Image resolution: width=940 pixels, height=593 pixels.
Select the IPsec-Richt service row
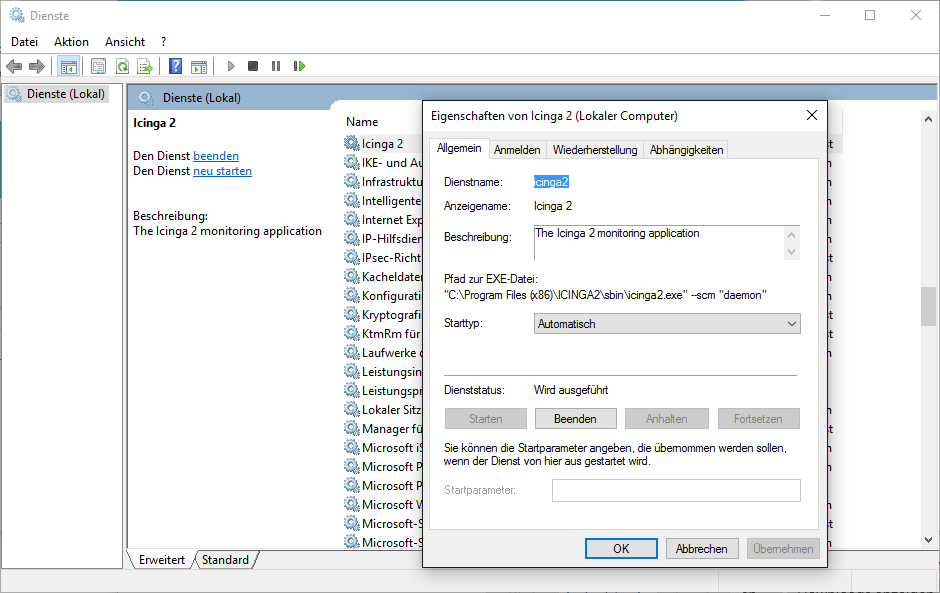[x=383, y=258]
